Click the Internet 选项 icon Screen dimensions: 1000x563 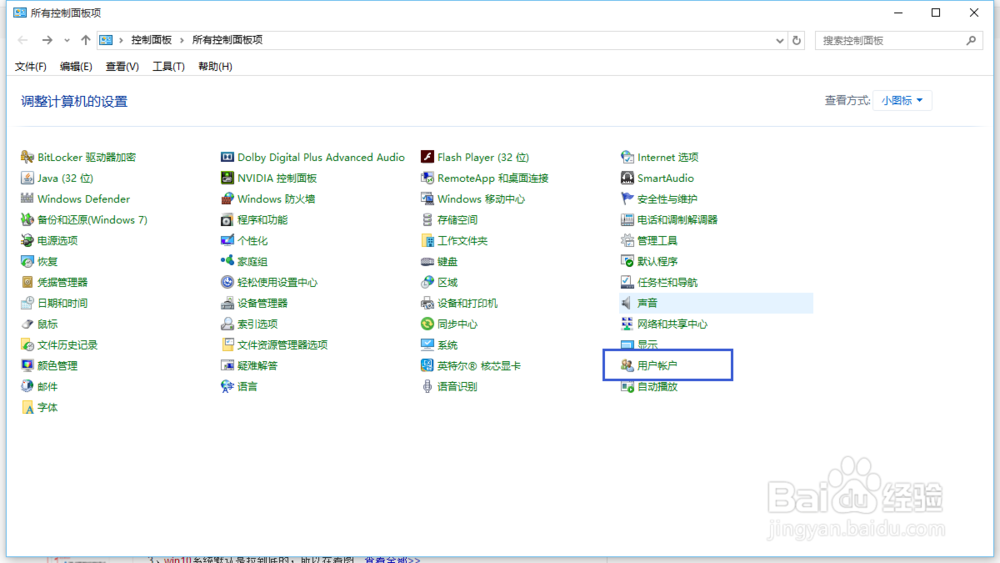click(627, 157)
